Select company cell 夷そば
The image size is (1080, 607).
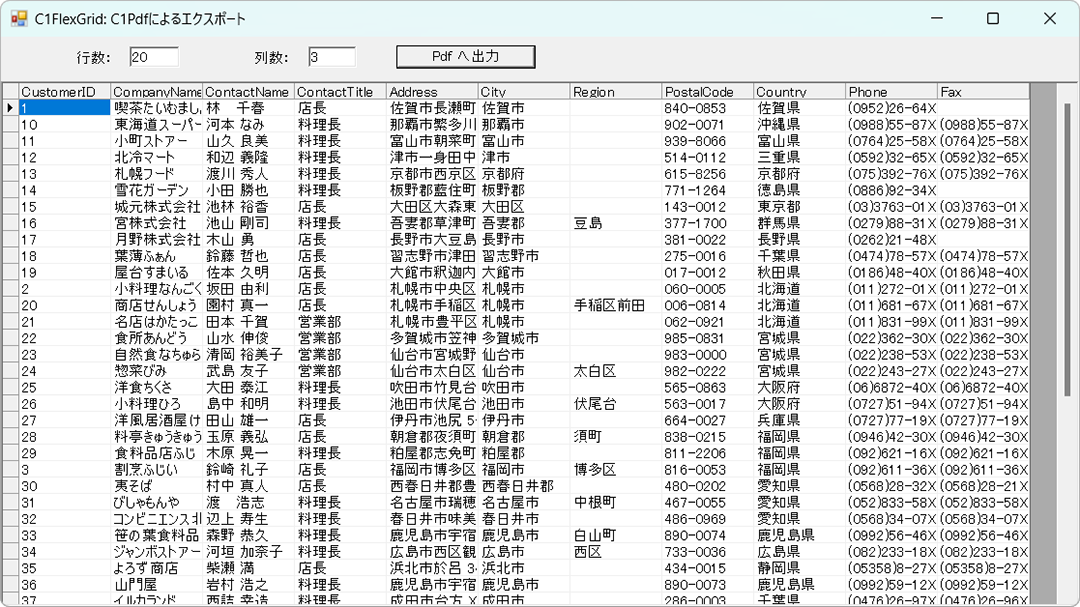[156, 486]
